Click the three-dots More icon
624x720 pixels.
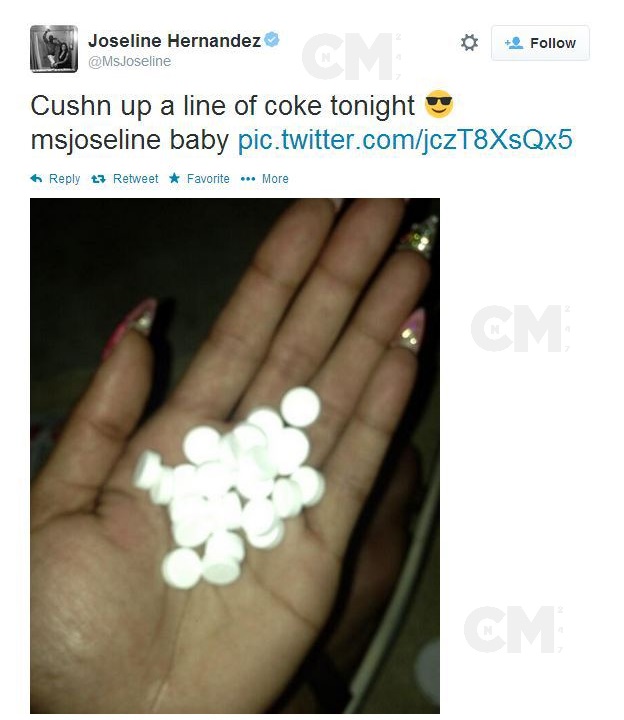248,179
